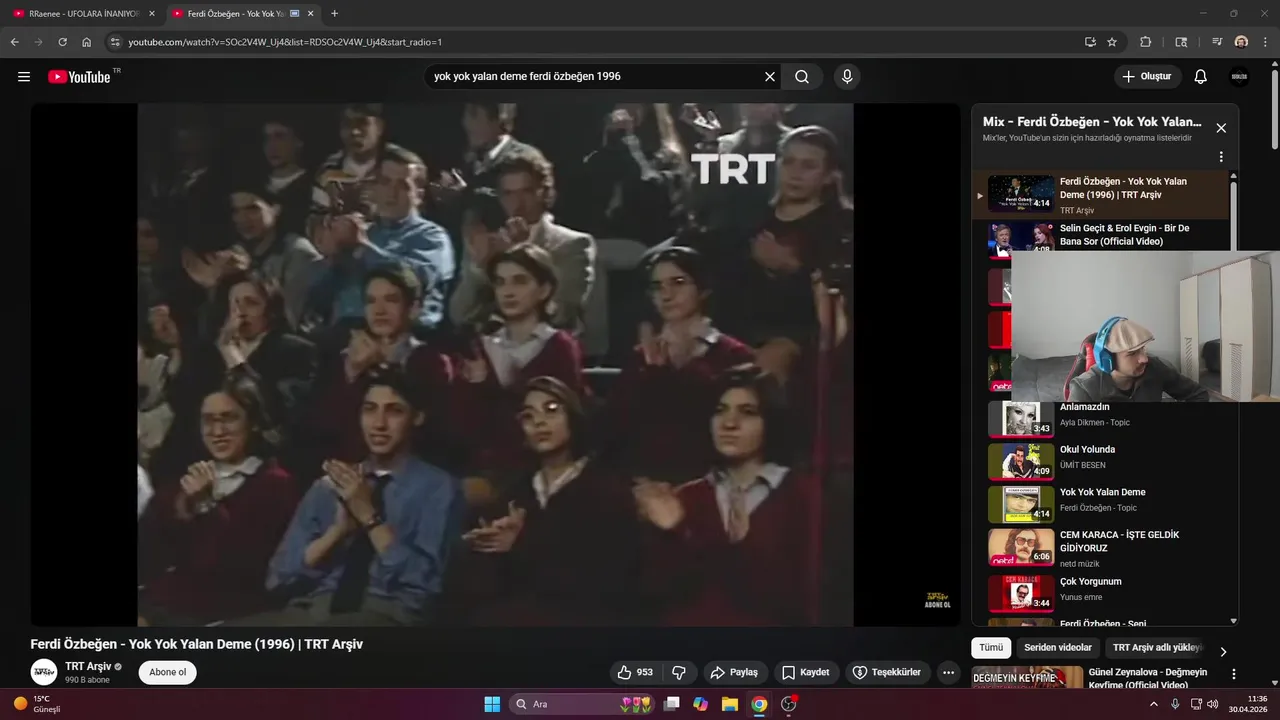Viewport: 1280px width, 720px height.
Task: Open the TRT Arşiv channel avatar
Action: (x=44, y=672)
